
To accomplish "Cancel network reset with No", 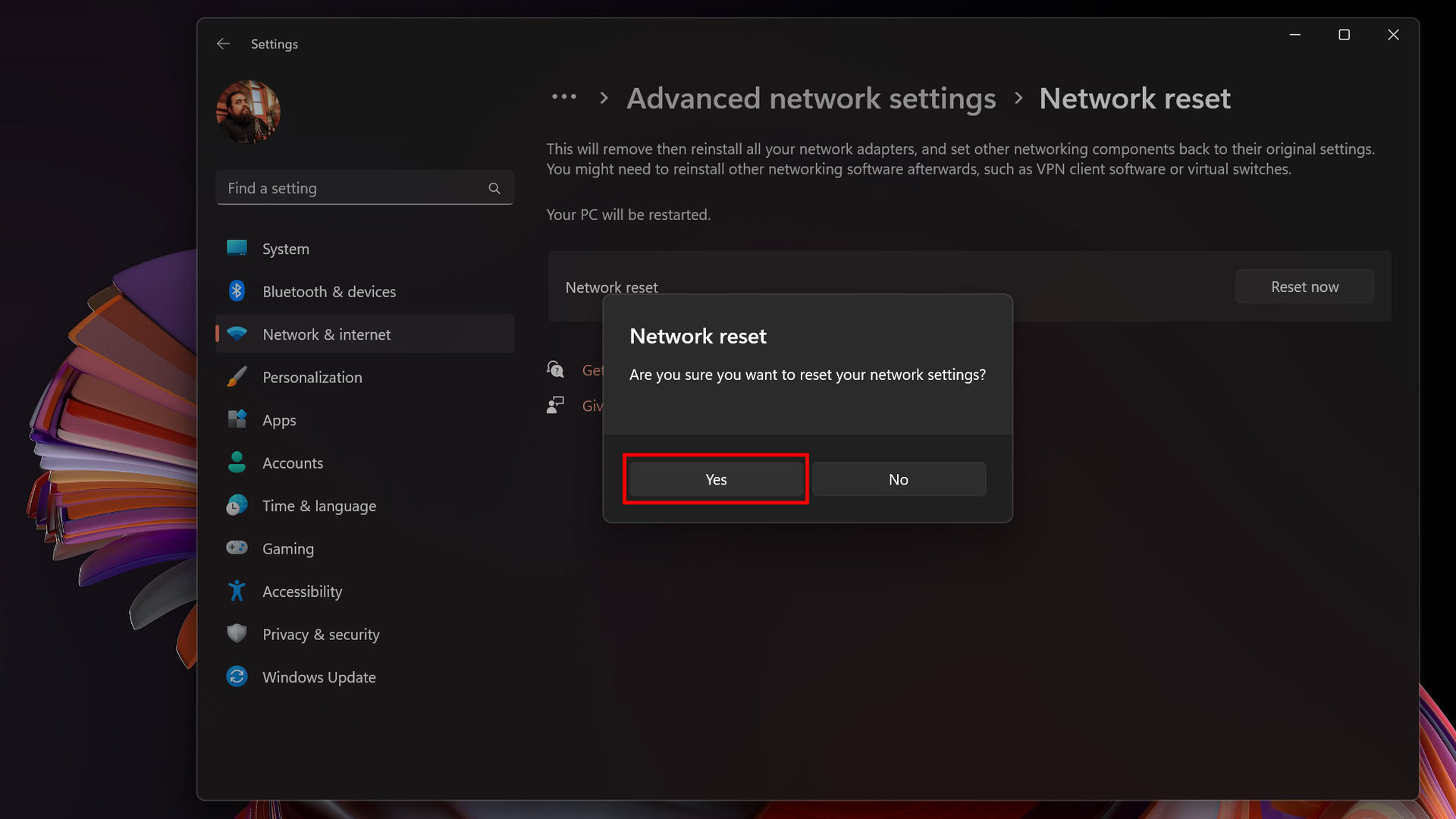I will 899,479.
